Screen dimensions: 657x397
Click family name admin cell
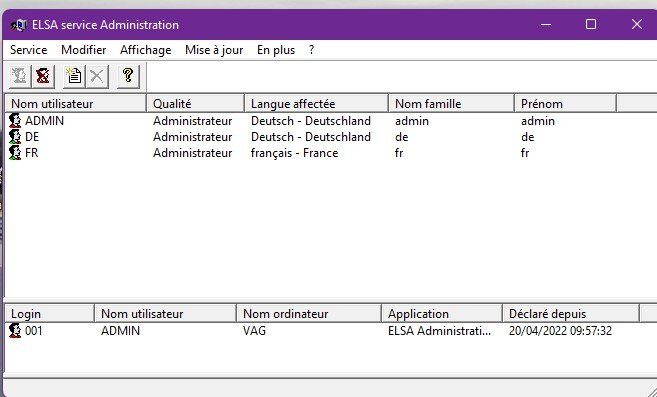pyautogui.click(x=412, y=121)
